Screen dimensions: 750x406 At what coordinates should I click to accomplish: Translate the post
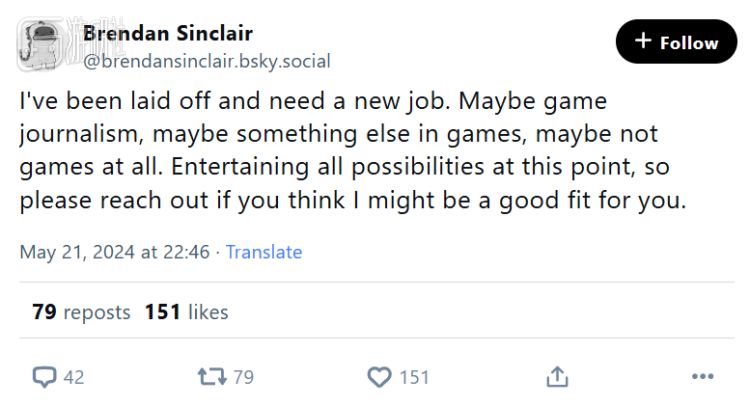pyautogui.click(x=264, y=252)
